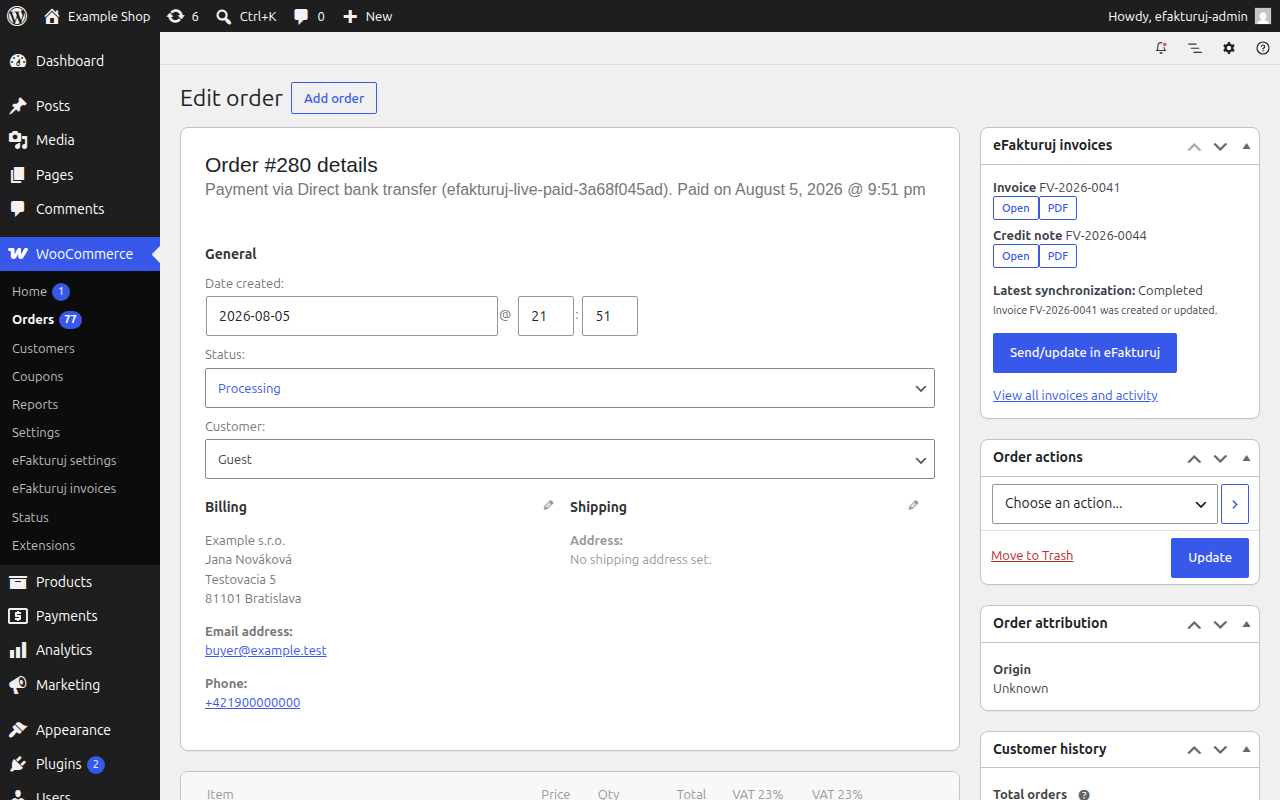This screenshot has width=1280, height=800.
Task: Open the comments bubble icon in admin bar
Action: coord(301,16)
